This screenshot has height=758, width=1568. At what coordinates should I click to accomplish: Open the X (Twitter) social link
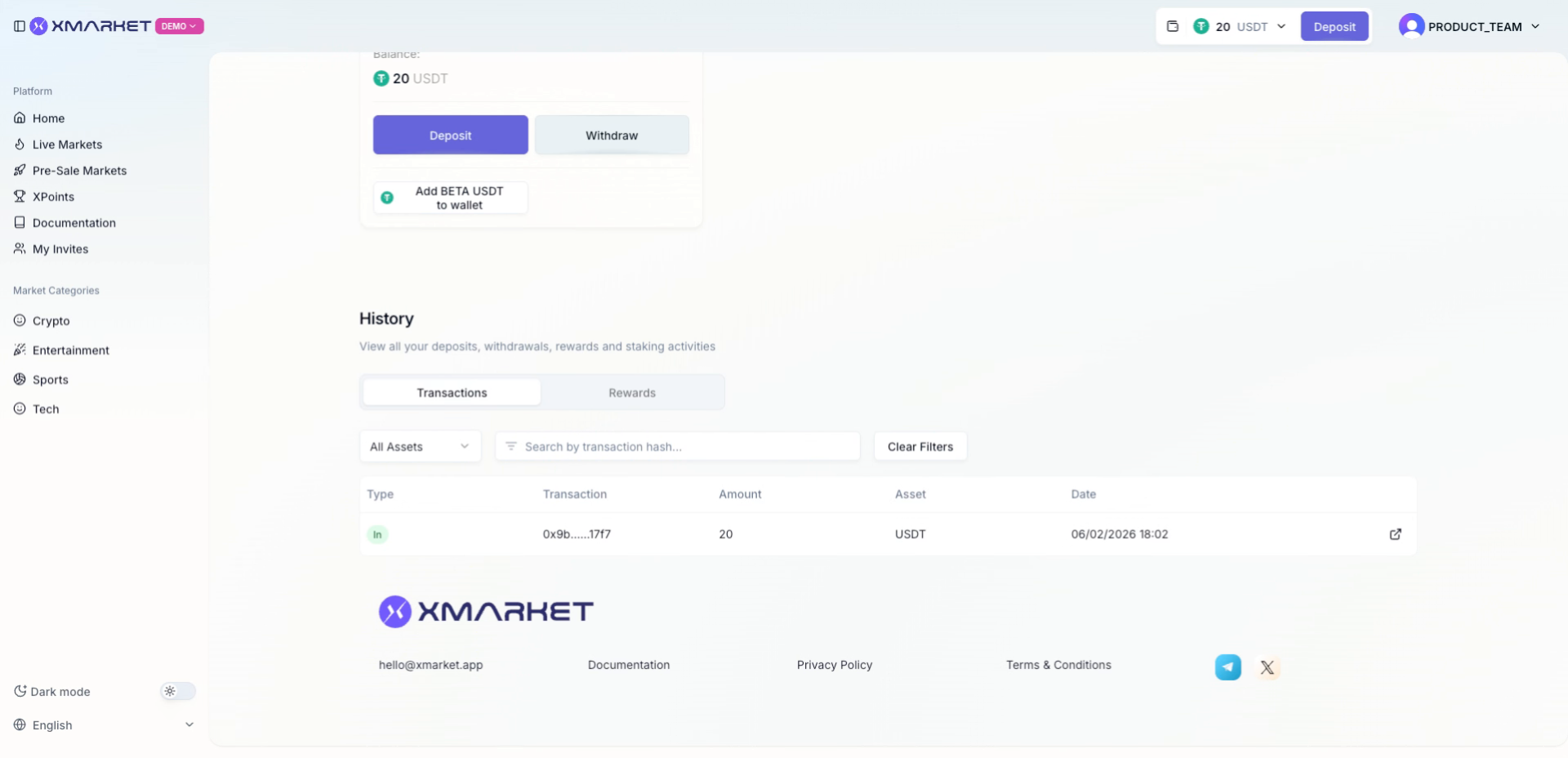(1267, 667)
